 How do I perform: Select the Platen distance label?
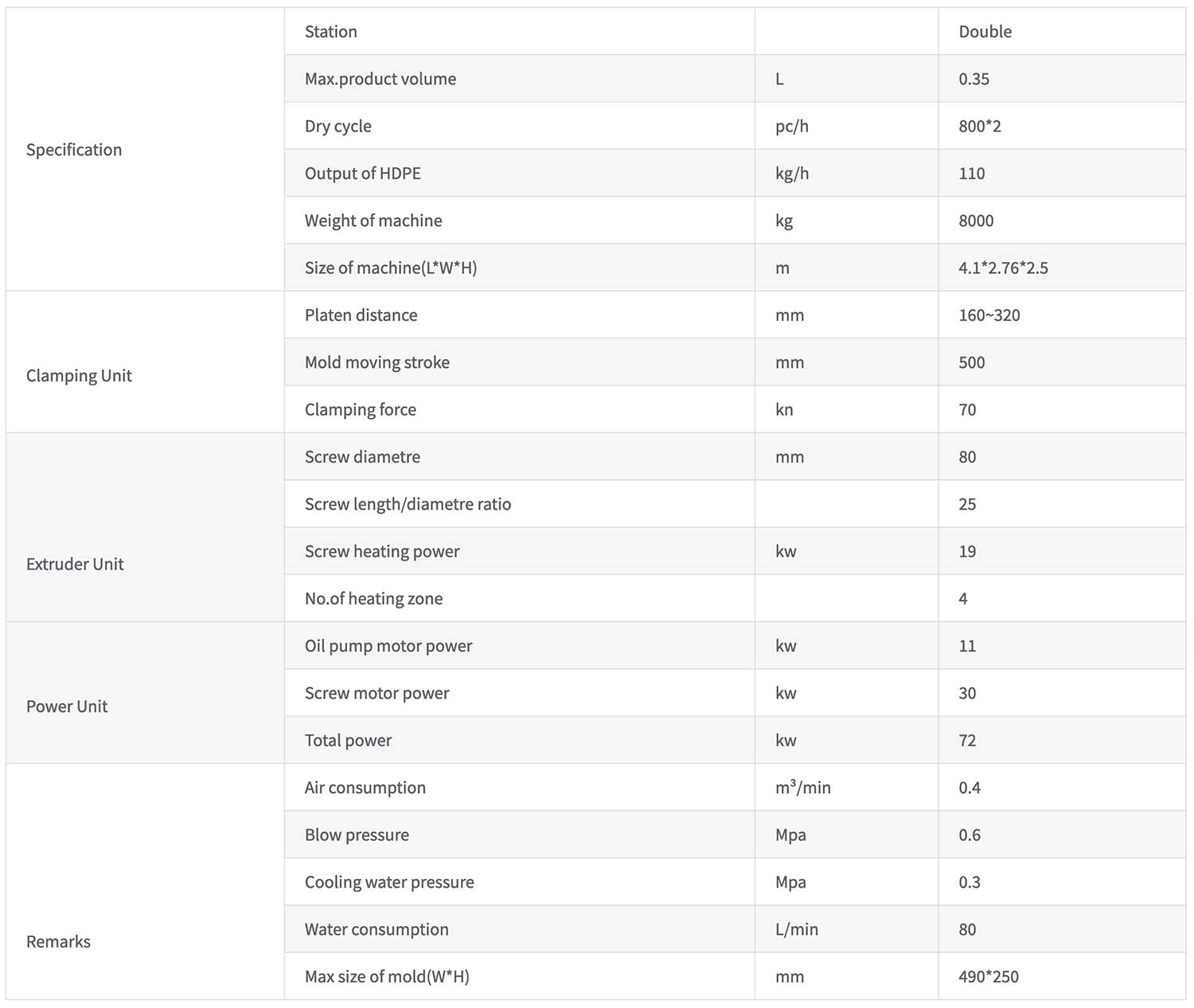click(x=361, y=315)
